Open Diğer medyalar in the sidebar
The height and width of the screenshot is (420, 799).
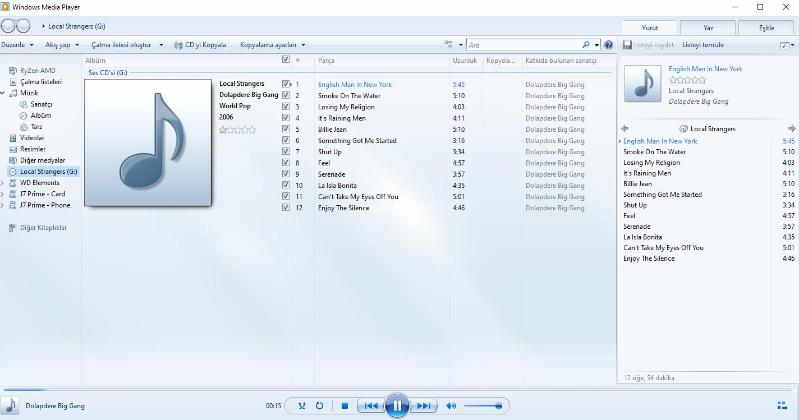pyautogui.click(x=42, y=160)
